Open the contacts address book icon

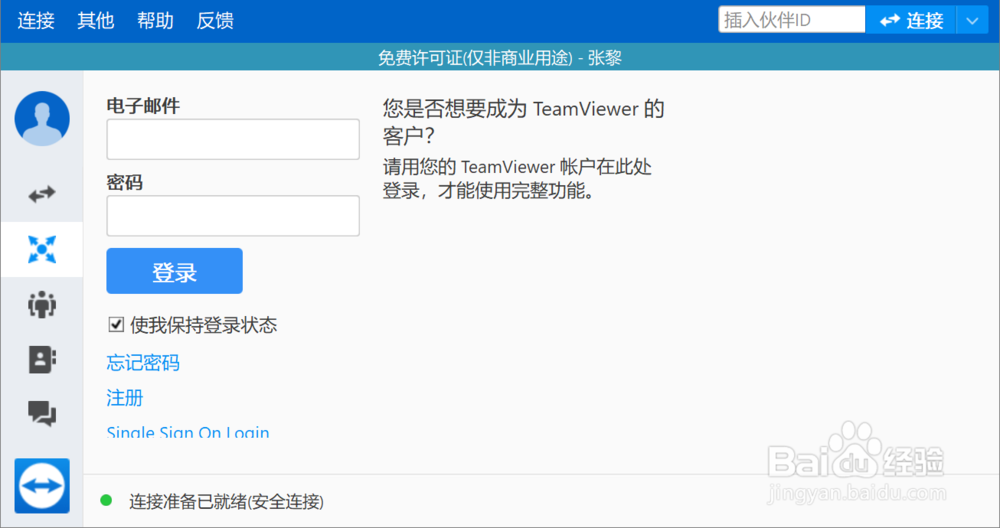pyautogui.click(x=42, y=360)
